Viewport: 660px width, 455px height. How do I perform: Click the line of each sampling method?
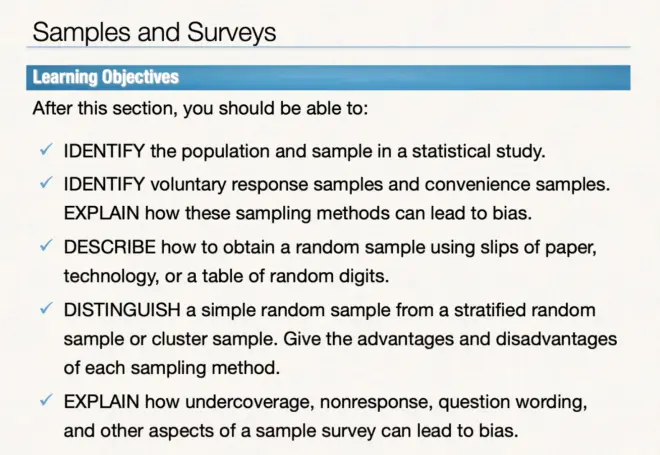pyautogui.click(x=172, y=368)
